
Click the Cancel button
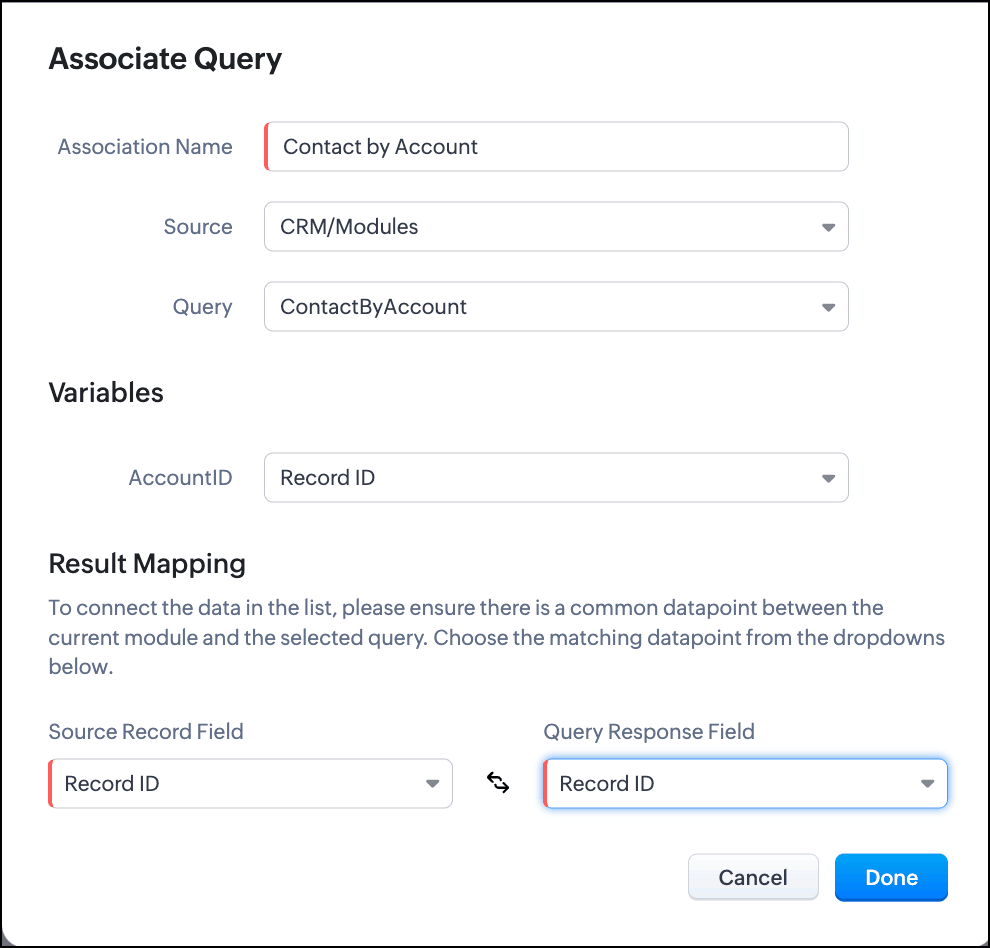[x=753, y=877]
